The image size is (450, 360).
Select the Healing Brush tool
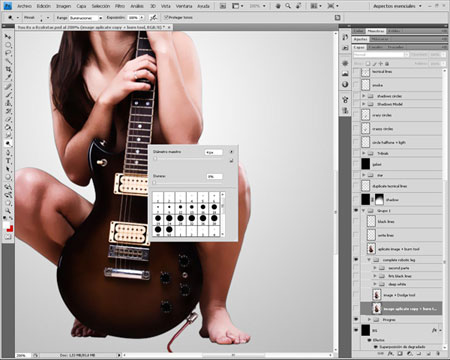(x=8, y=87)
